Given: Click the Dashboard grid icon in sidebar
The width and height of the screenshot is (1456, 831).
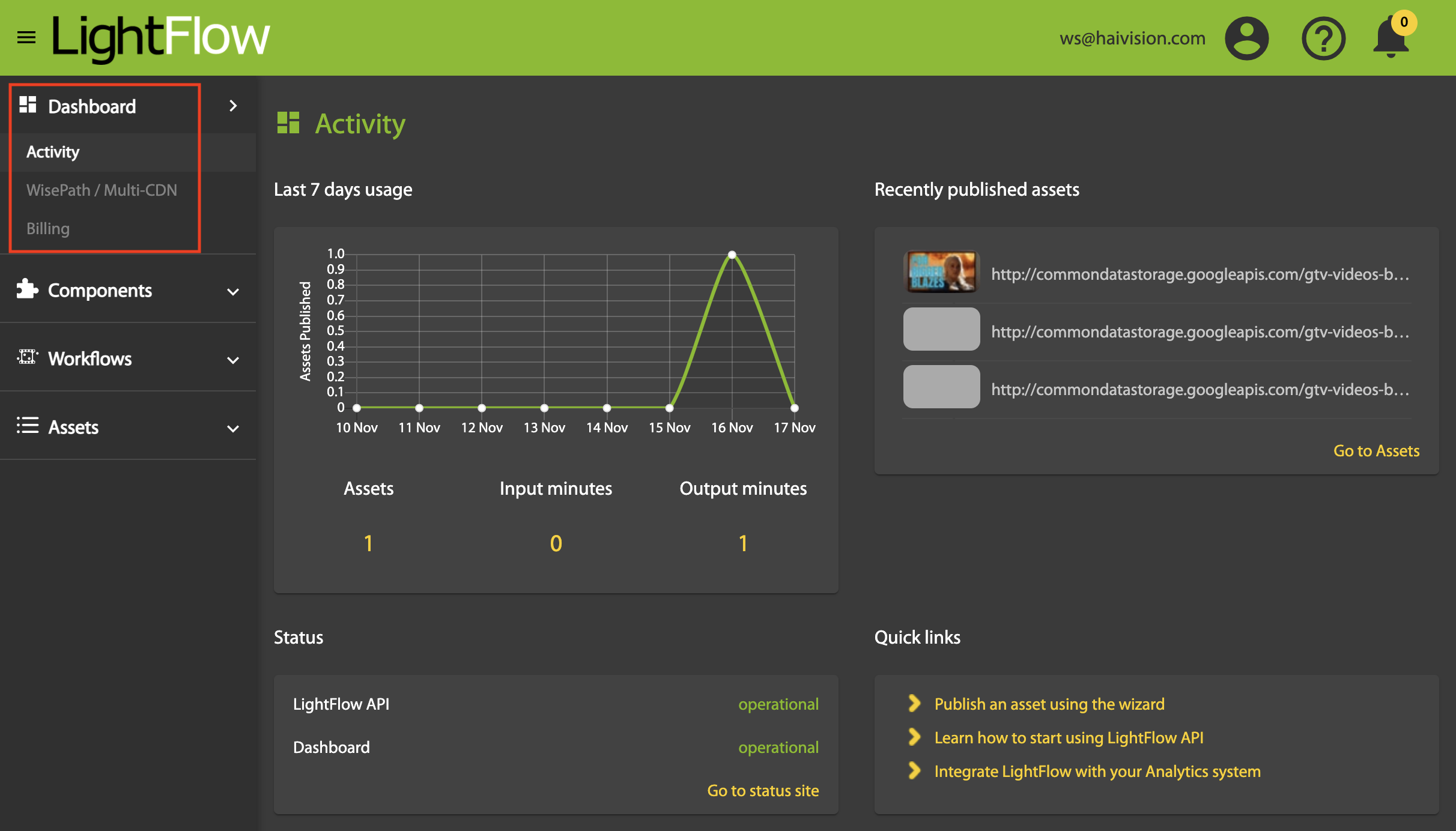Looking at the screenshot, I should (28, 105).
